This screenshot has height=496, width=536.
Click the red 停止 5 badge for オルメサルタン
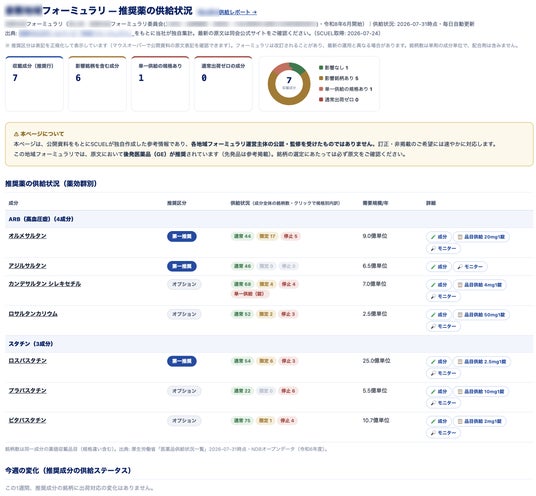[x=291, y=236]
